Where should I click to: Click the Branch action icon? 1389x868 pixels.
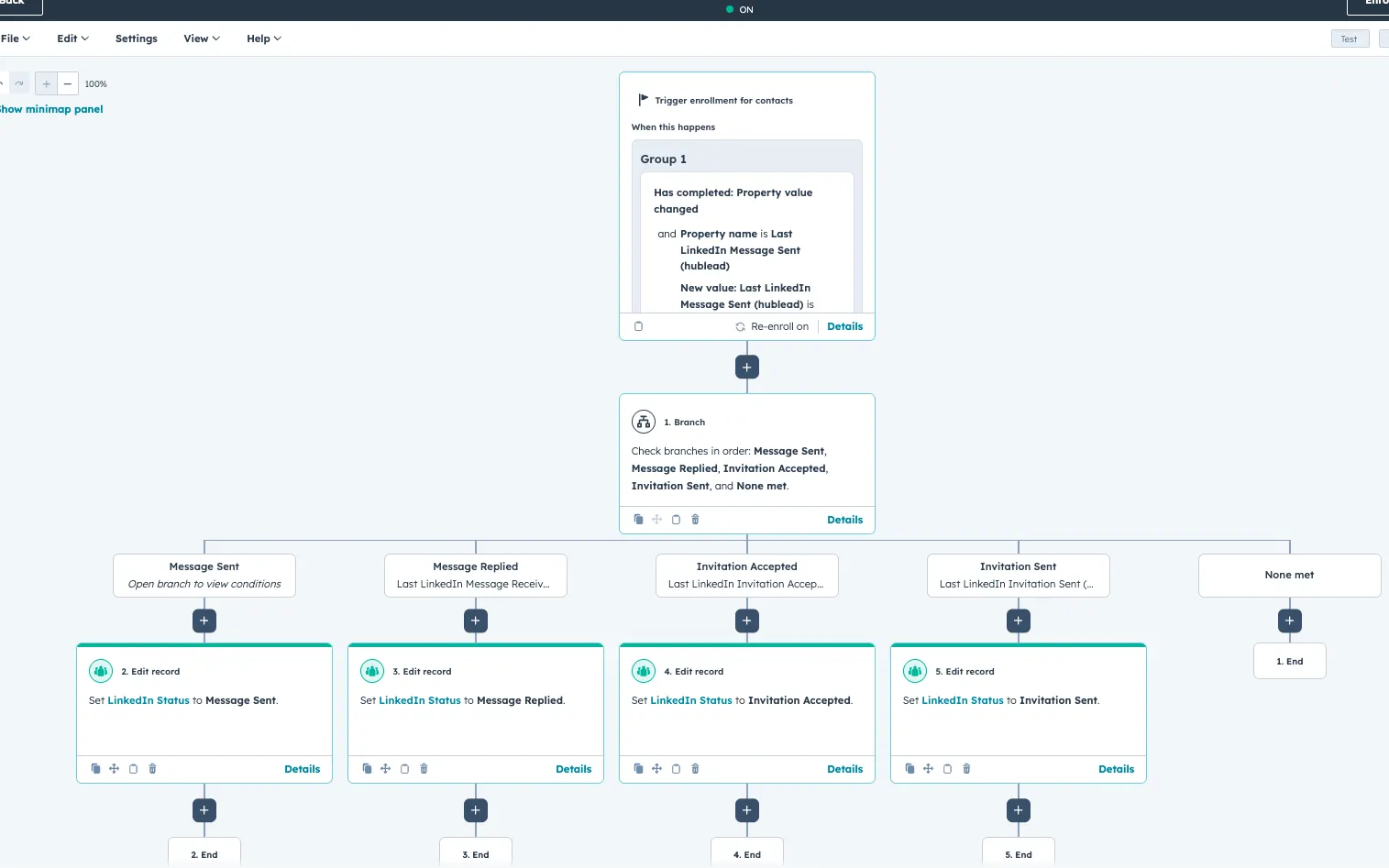coord(644,422)
